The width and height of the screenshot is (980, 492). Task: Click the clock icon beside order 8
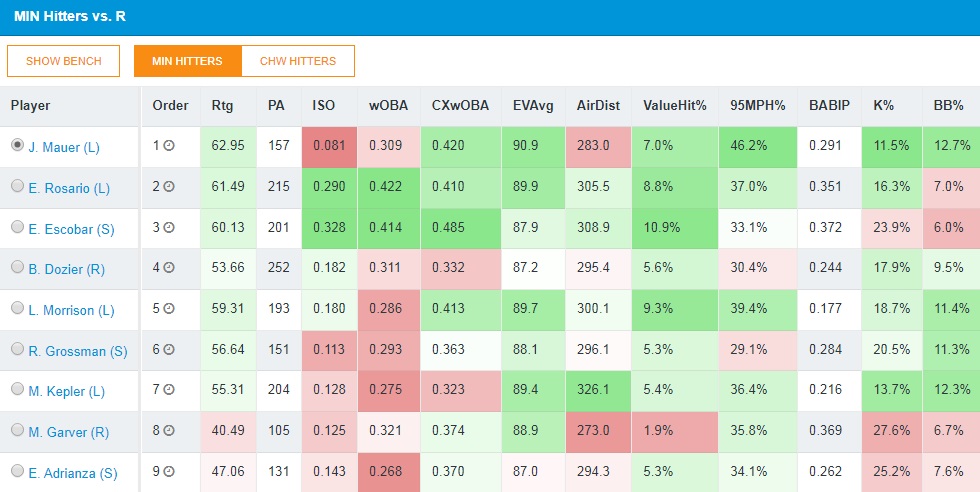tap(169, 431)
